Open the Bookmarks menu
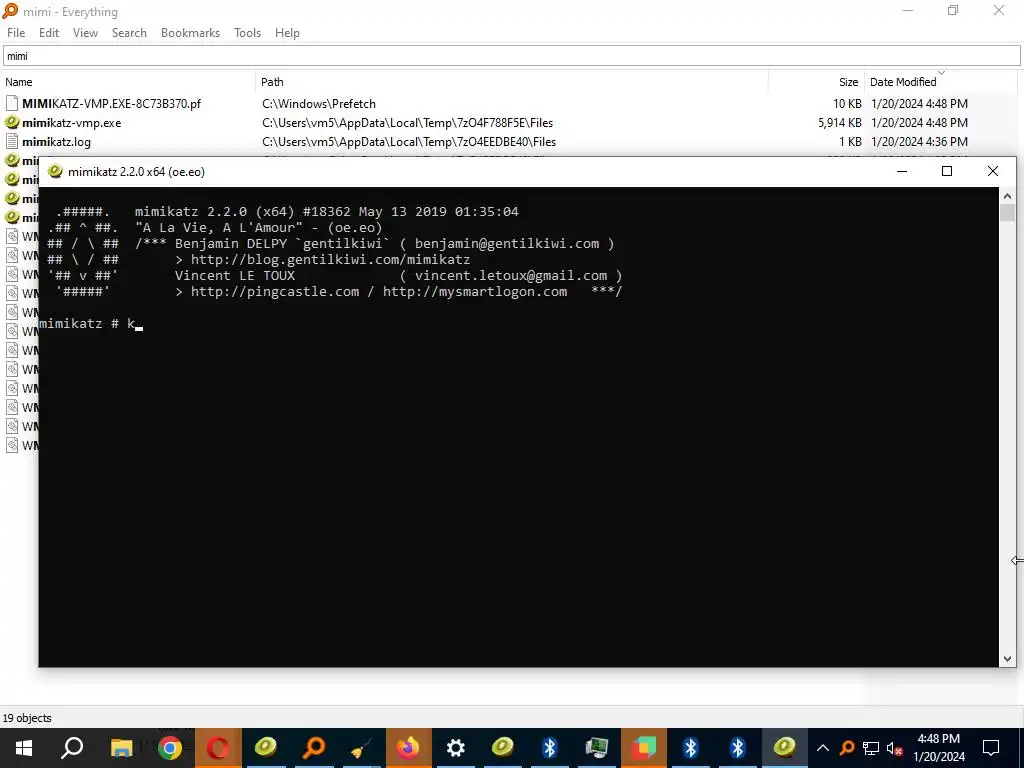Image resolution: width=1024 pixels, height=768 pixels. [x=190, y=33]
